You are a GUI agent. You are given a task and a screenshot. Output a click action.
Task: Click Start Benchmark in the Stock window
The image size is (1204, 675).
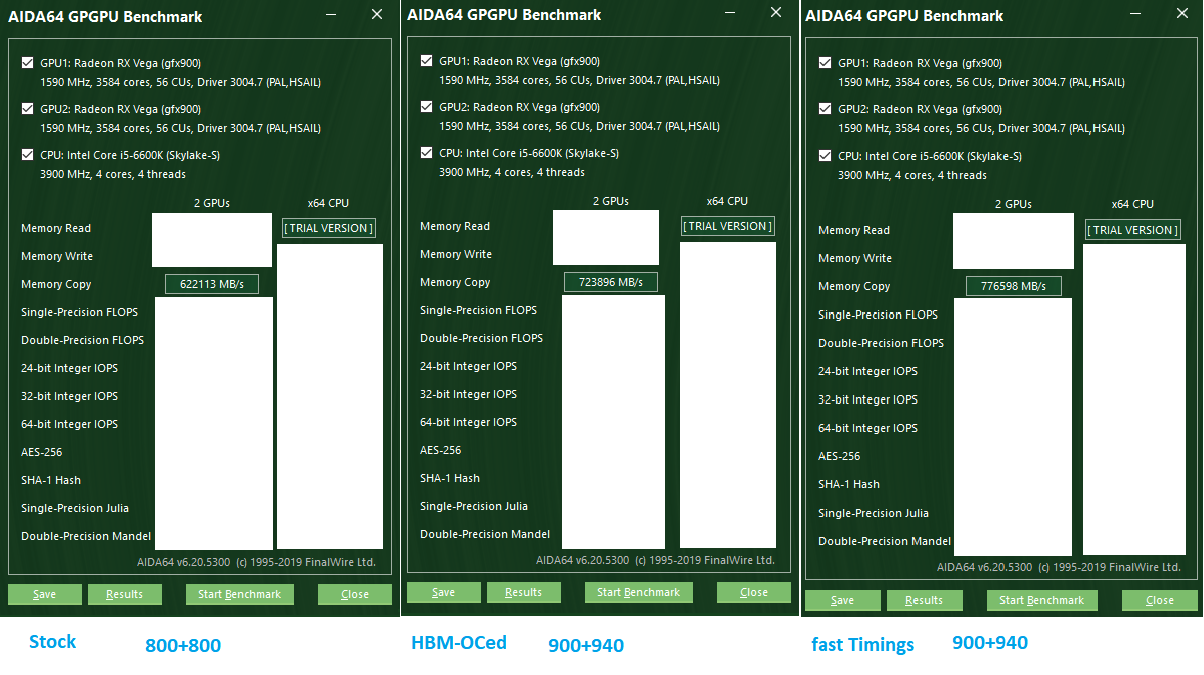pos(240,594)
